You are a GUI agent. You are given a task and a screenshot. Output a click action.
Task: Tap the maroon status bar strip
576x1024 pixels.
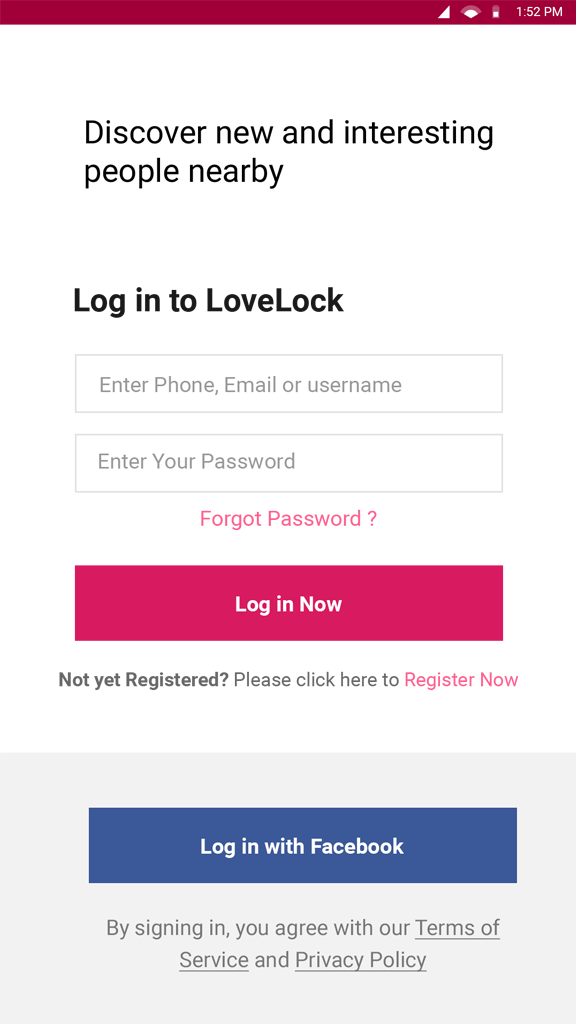pyautogui.click(x=288, y=12)
